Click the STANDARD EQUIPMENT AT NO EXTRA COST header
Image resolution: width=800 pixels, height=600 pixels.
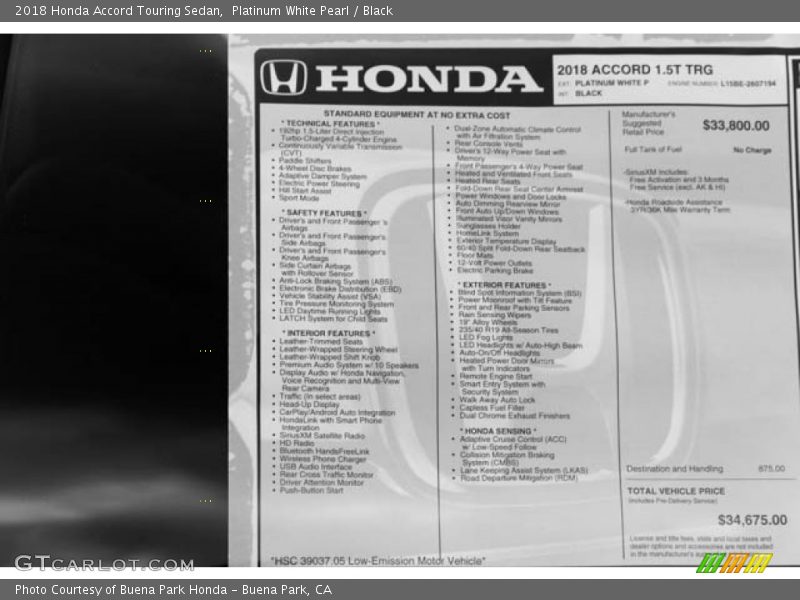(416, 115)
